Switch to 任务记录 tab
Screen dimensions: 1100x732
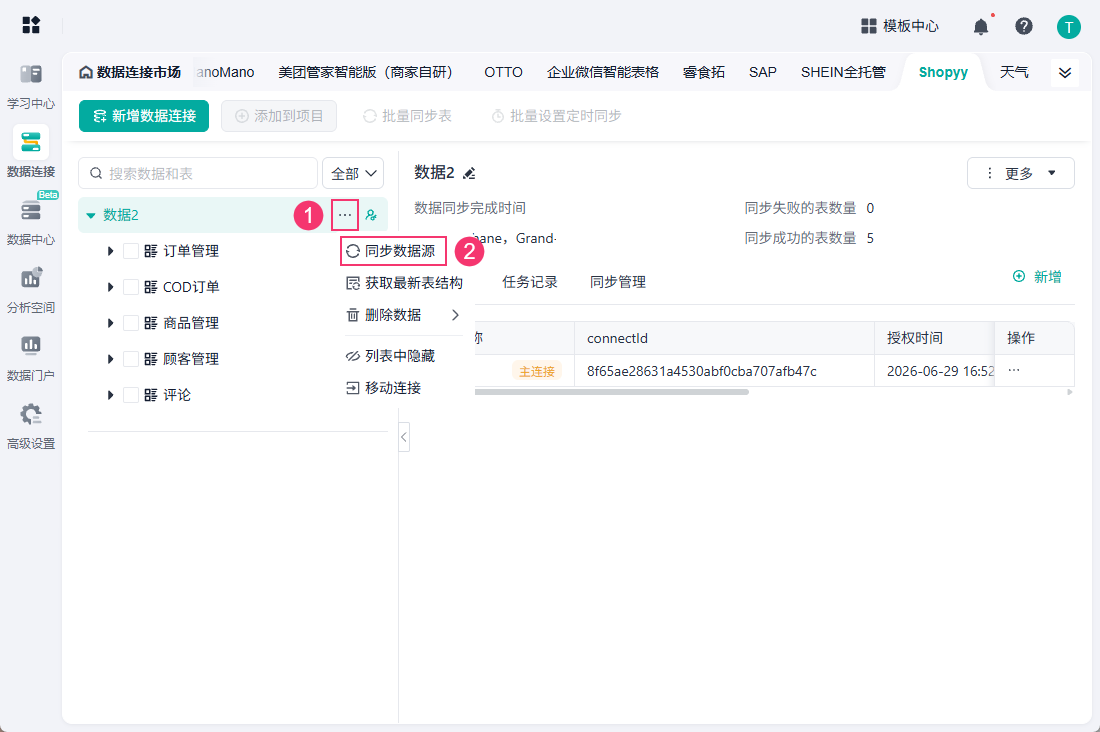tap(530, 282)
